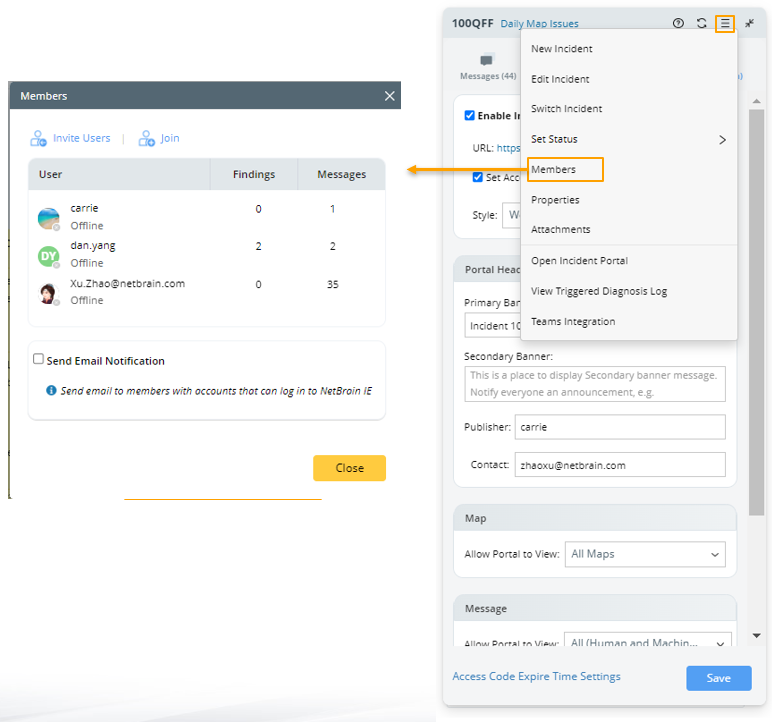Screen dimensions: 772x722
Task: Click the info icon beside email note
Action: [51, 391]
